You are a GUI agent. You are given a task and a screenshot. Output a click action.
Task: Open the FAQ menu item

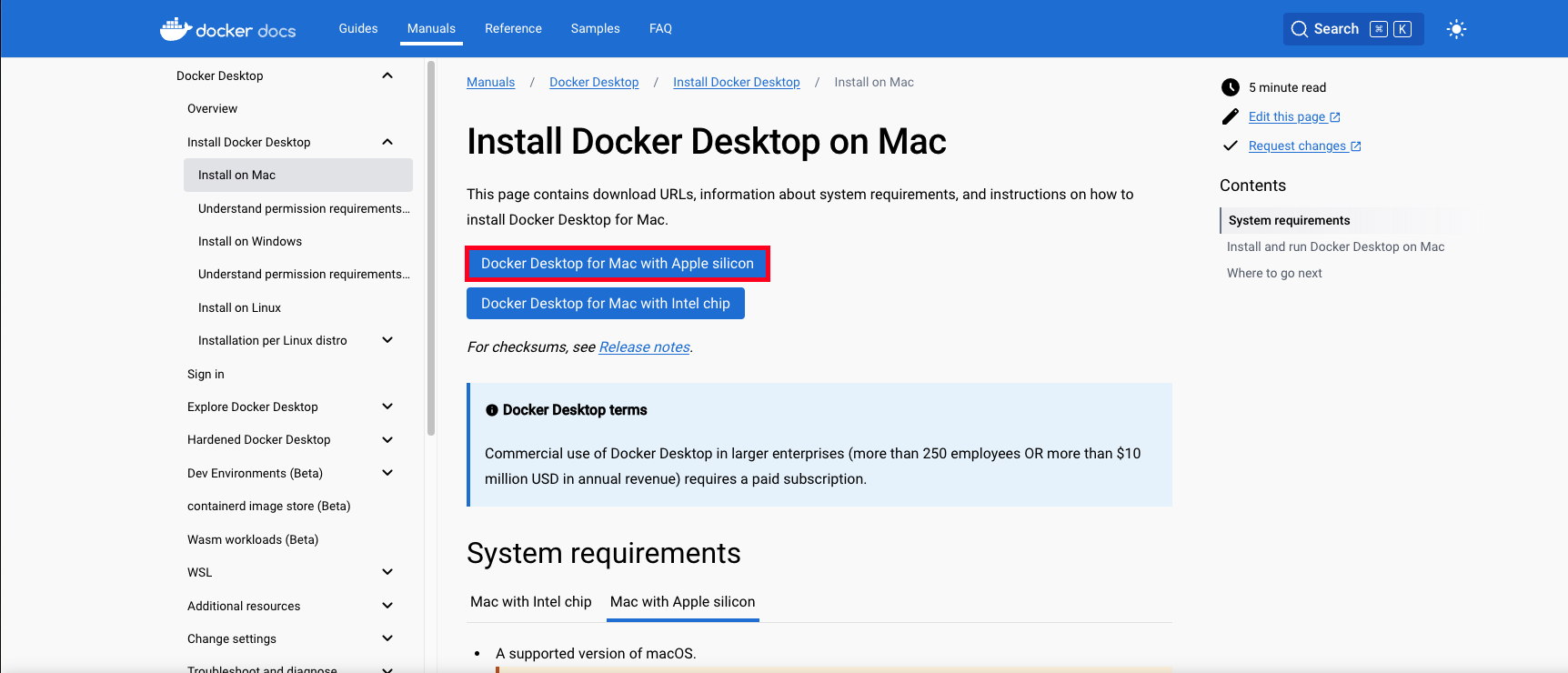pyautogui.click(x=660, y=28)
